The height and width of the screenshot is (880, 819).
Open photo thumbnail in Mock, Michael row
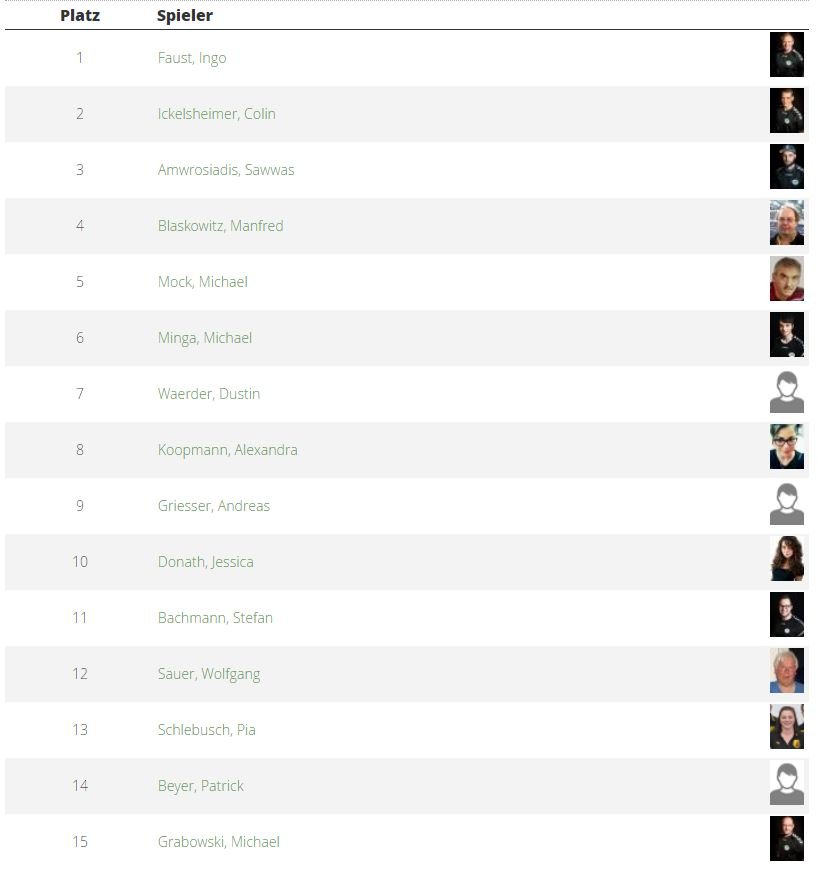787,279
